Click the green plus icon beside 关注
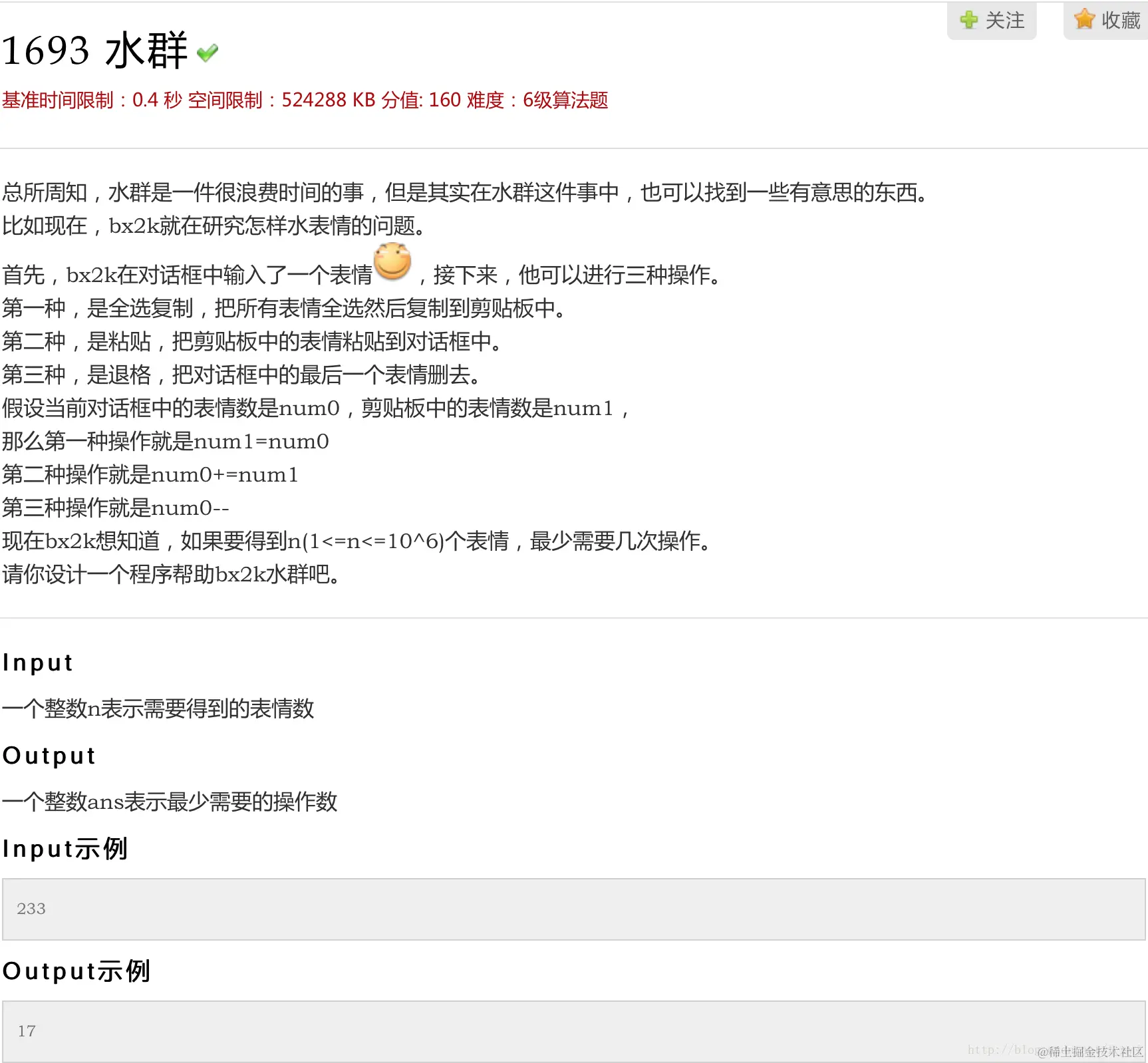 969,20
